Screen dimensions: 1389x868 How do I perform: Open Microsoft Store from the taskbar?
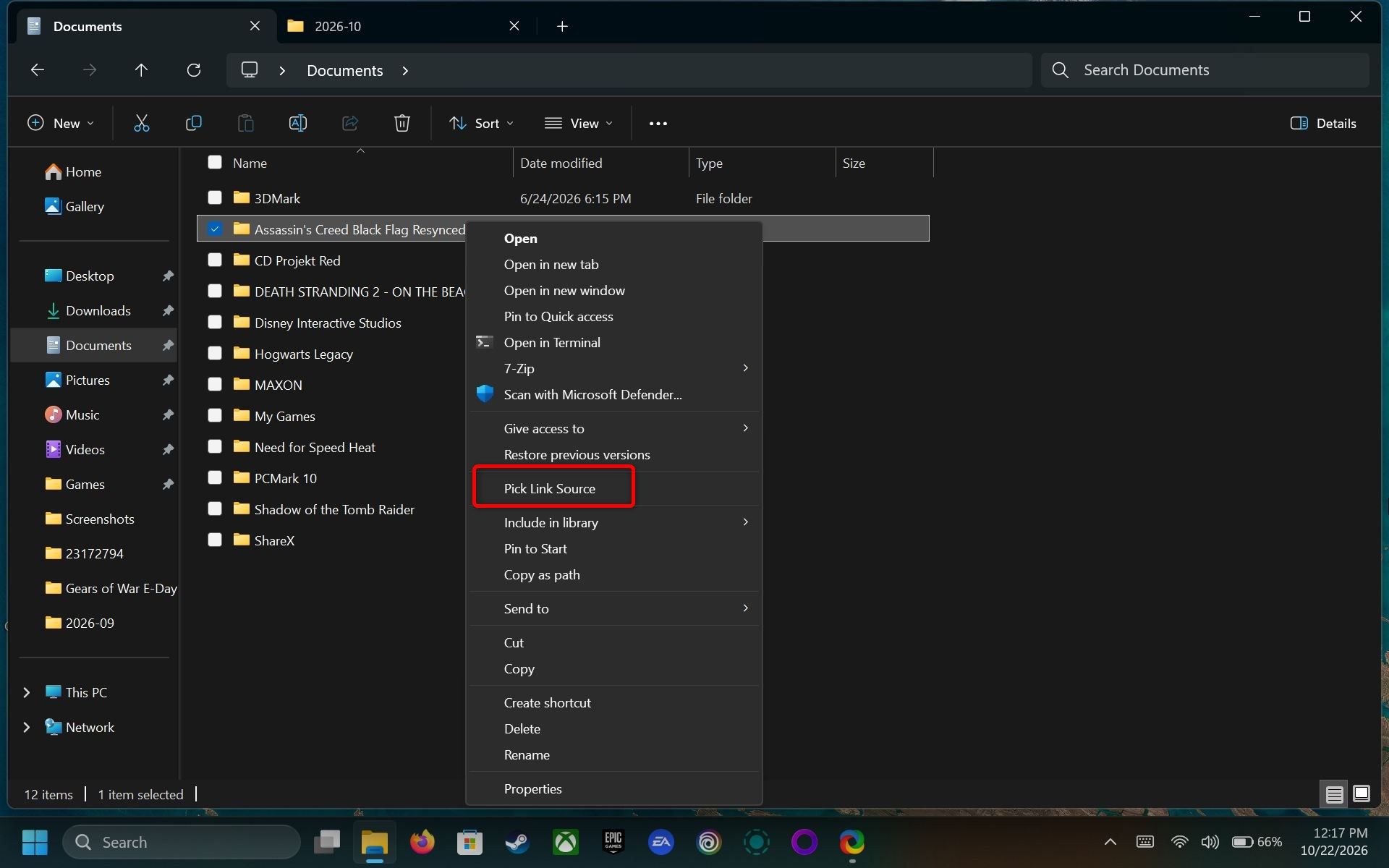pyautogui.click(x=470, y=842)
